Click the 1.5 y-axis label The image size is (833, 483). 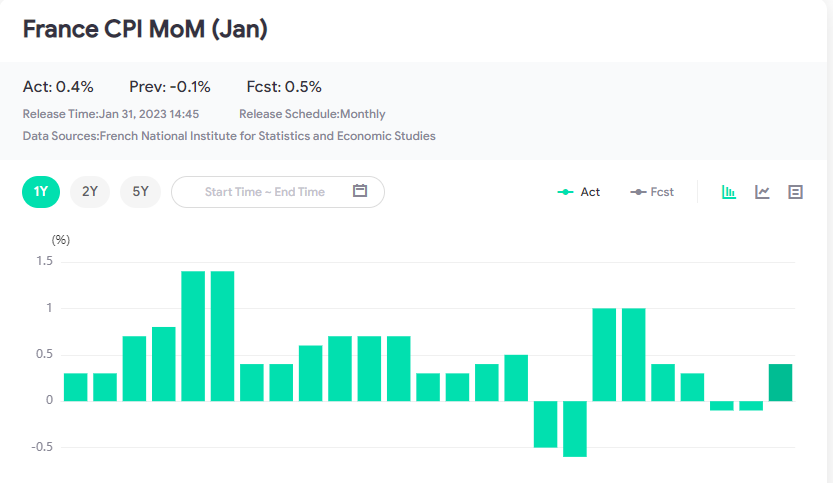point(45,261)
